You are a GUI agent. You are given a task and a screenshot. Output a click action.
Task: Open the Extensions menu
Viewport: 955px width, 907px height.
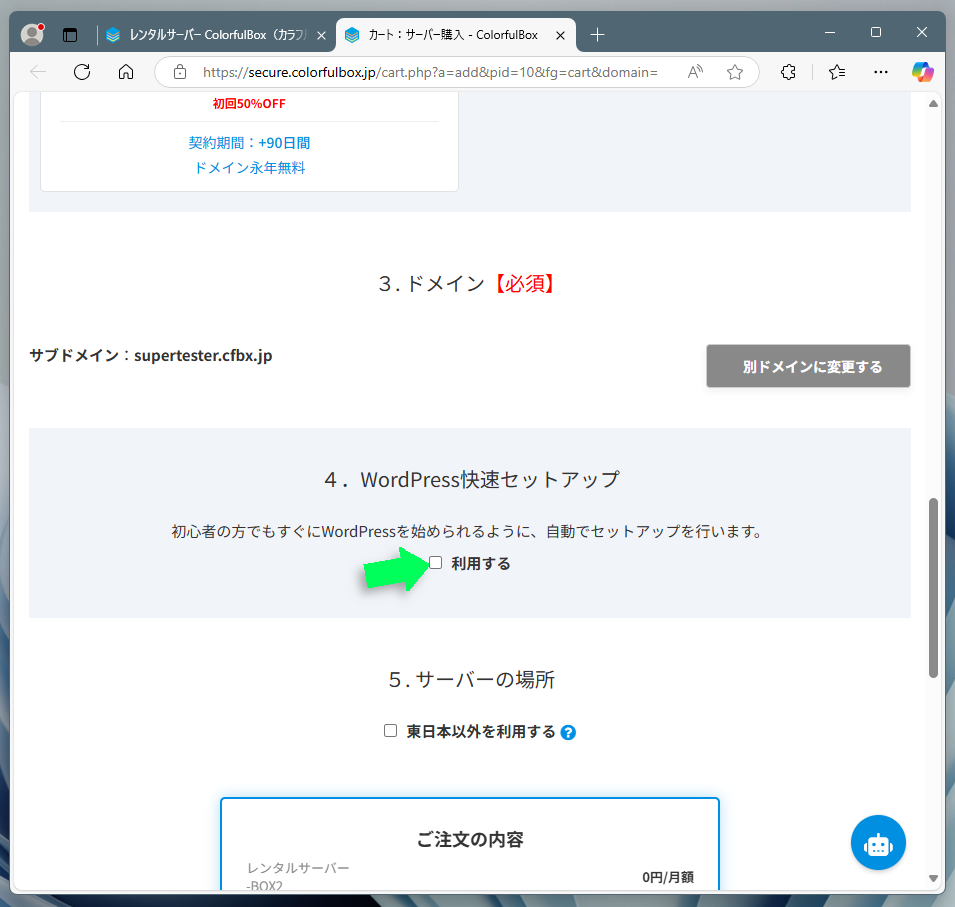(x=788, y=72)
